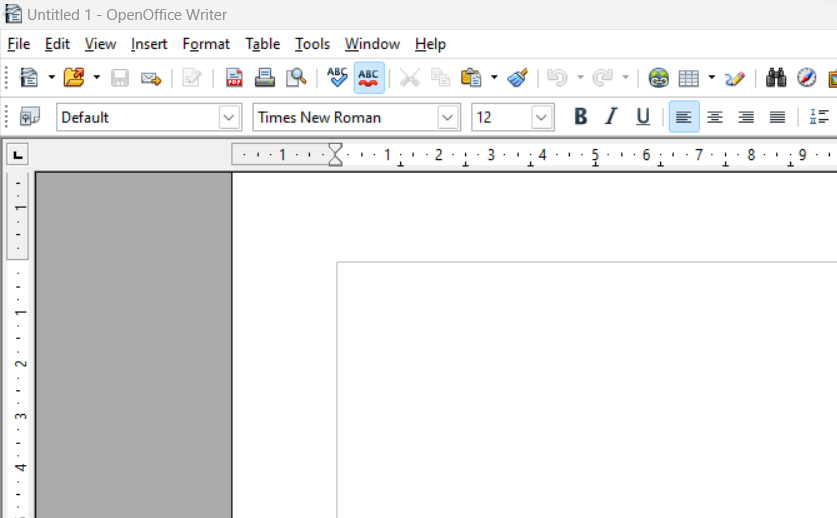Open the Redo history dropdown arrow
This screenshot has height=518, width=837.
(626, 78)
